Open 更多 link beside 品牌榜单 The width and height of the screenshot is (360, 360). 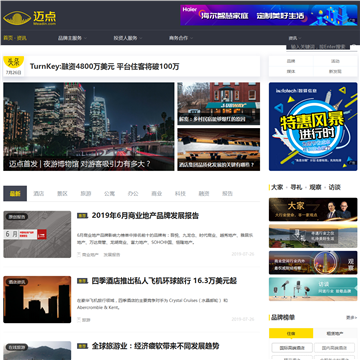tap(351, 318)
